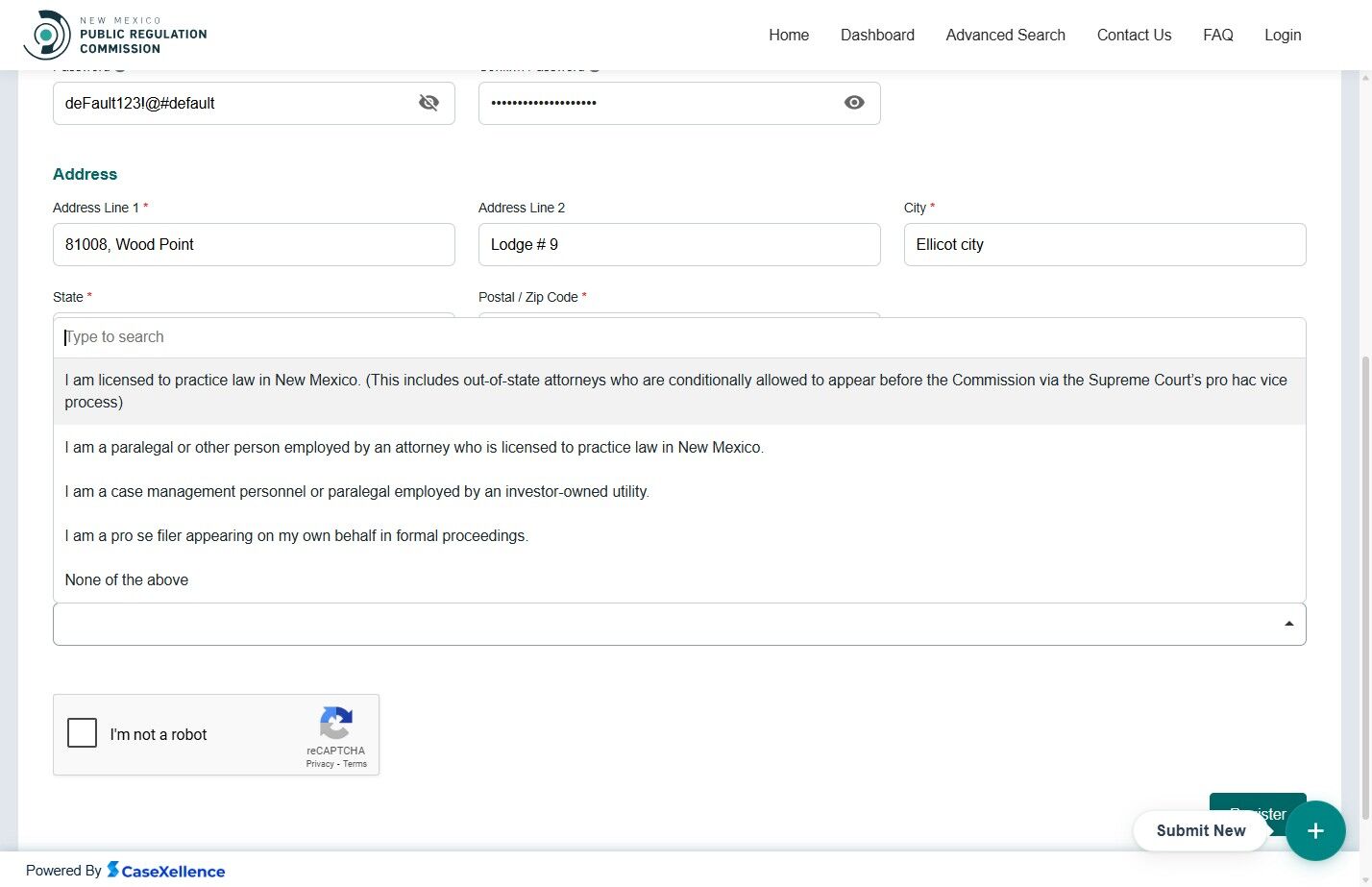Click the Login link
Screen dimensions: 1372x887
click(x=1283, y=35)
